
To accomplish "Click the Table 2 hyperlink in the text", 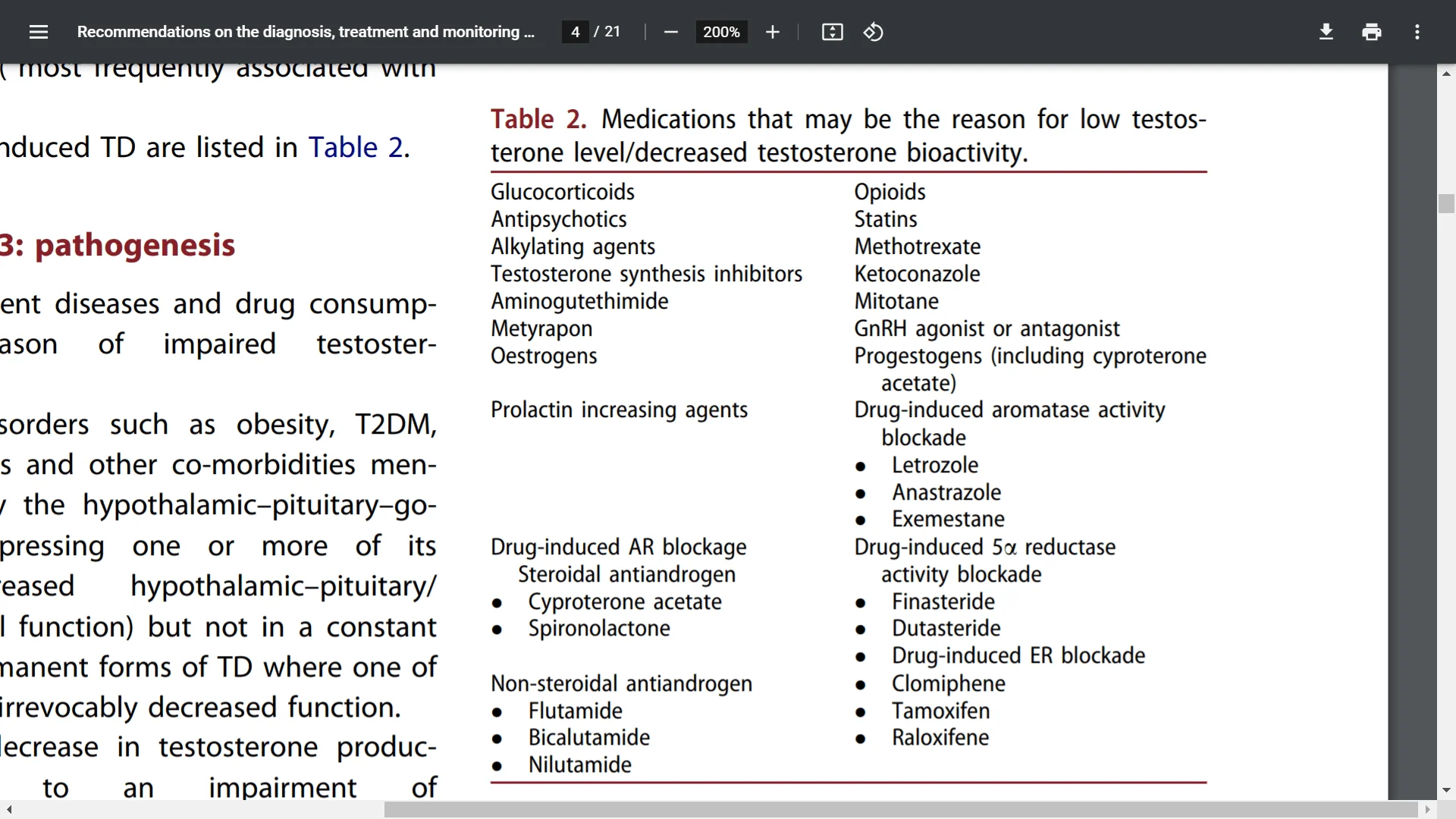I will (355, 147).
